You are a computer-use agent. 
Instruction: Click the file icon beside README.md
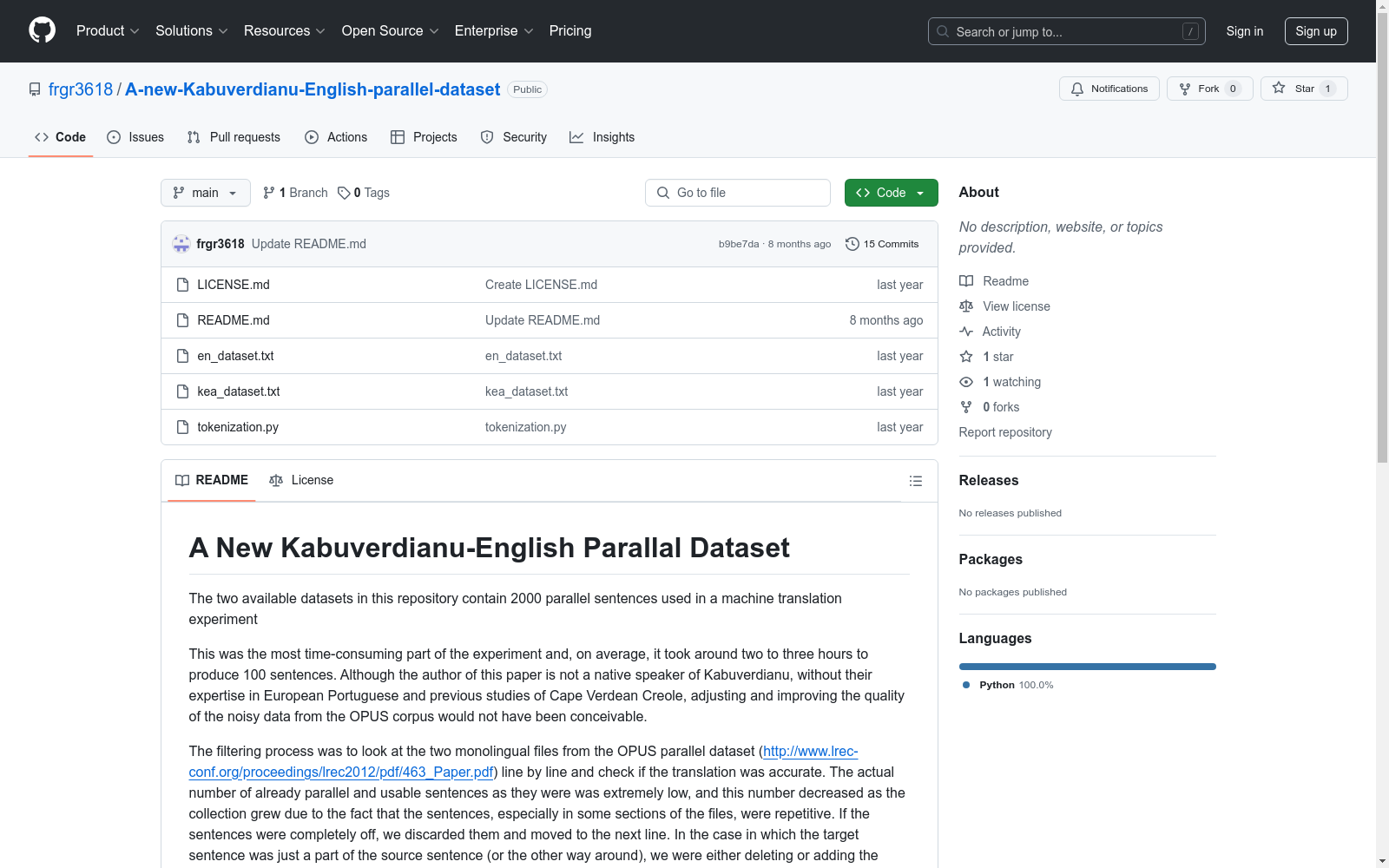(x=182, y=320)
